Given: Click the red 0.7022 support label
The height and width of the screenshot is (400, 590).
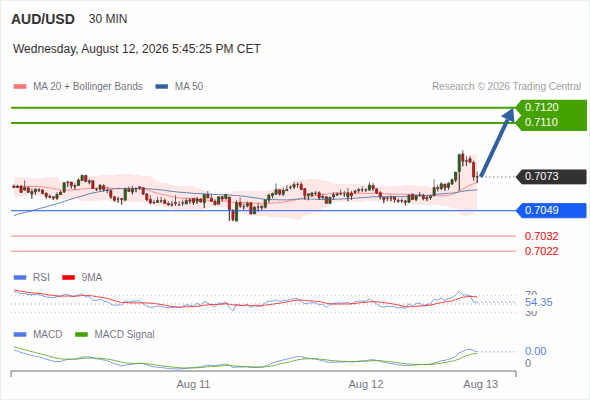Looking at the screenshot, I should [541, 251].
